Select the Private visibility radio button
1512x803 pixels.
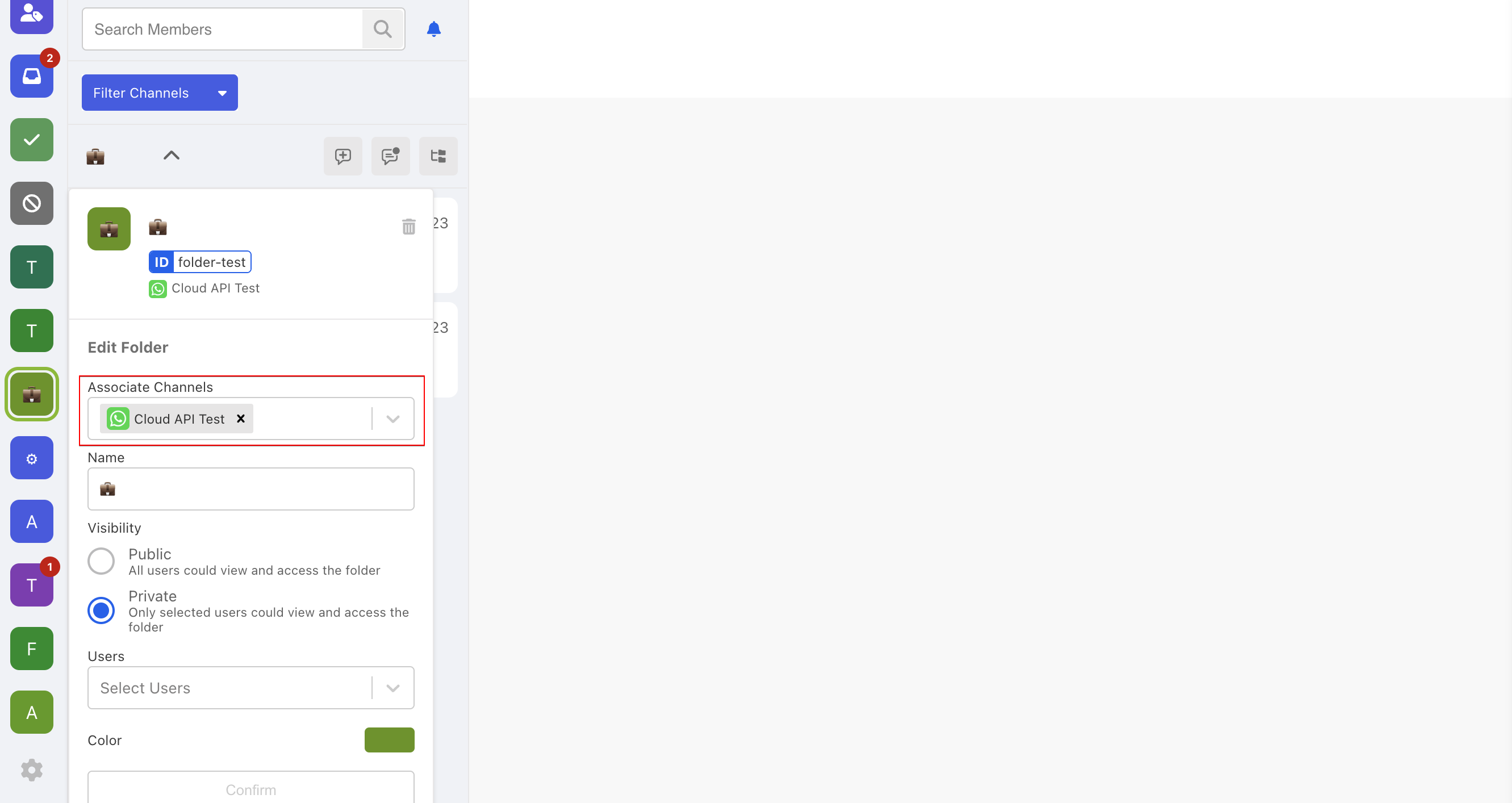(101, 610)
